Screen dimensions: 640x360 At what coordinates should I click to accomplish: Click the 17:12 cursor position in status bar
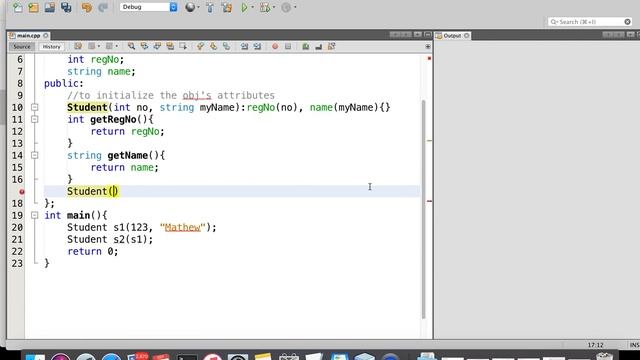point(595,345)
